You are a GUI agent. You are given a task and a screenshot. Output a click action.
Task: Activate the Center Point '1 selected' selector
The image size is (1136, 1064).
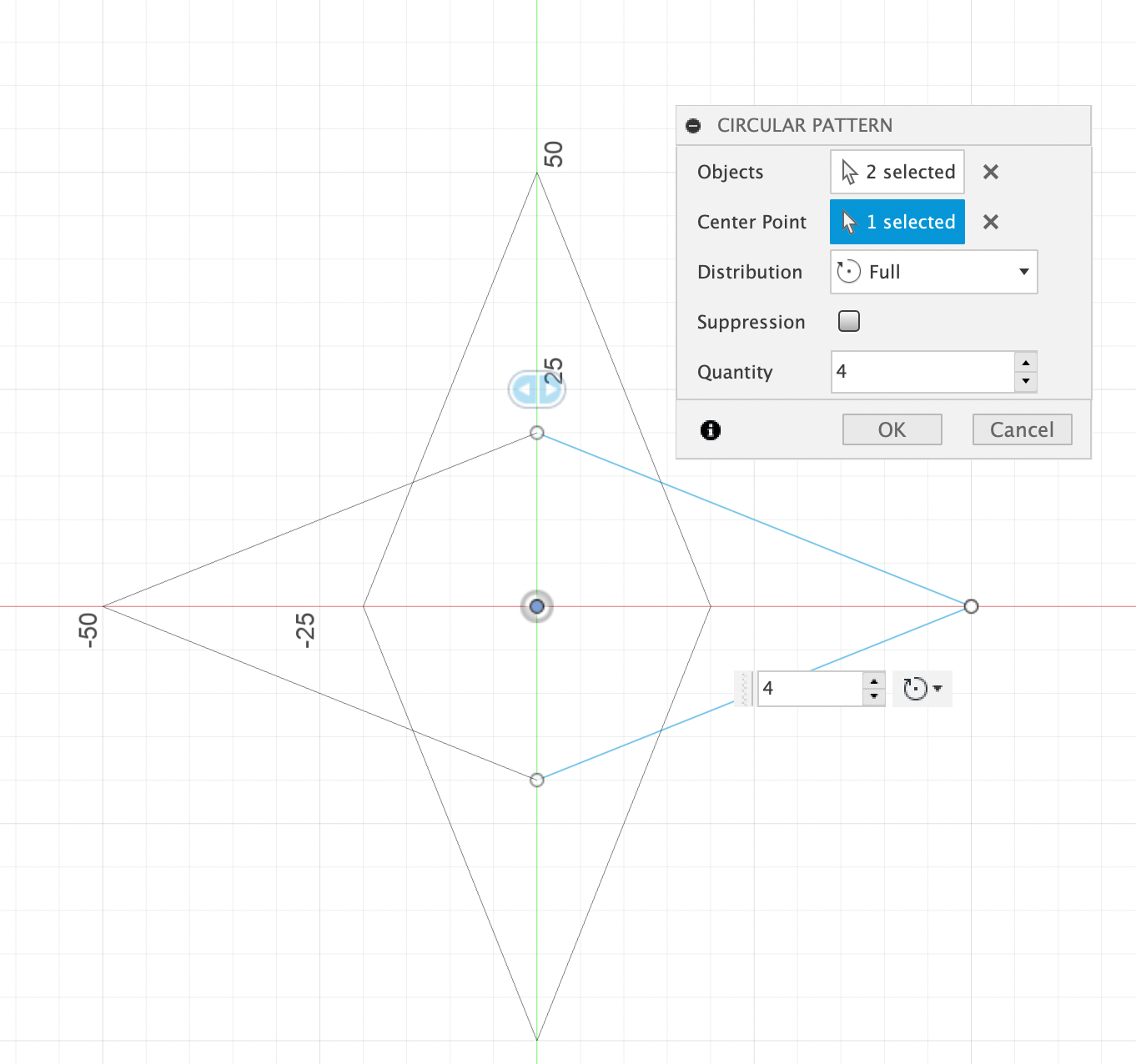pyautogui.click(x=897, y=222)
